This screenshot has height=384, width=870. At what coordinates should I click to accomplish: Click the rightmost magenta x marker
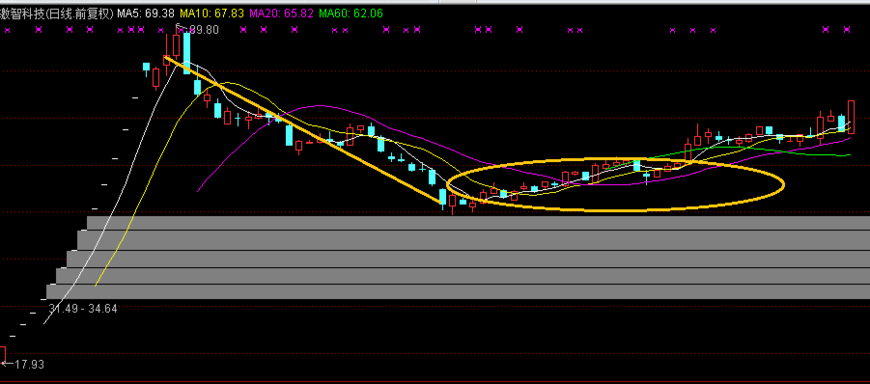[847, 30]
